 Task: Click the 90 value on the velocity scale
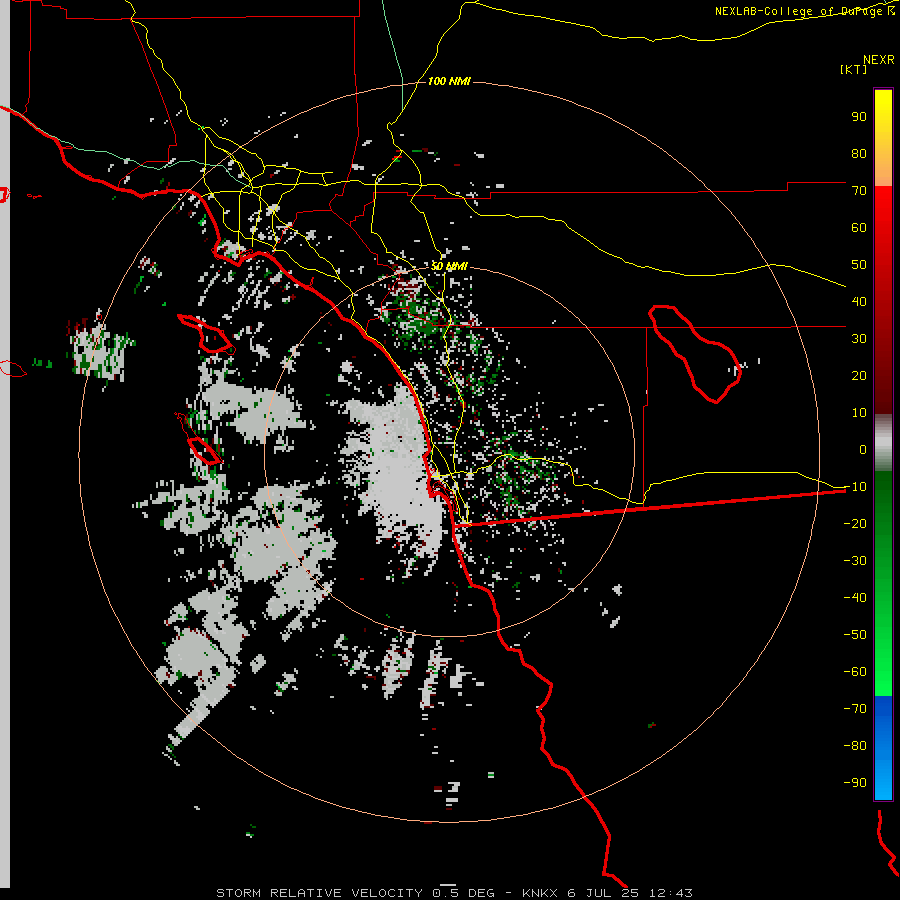tap(859, 117)
